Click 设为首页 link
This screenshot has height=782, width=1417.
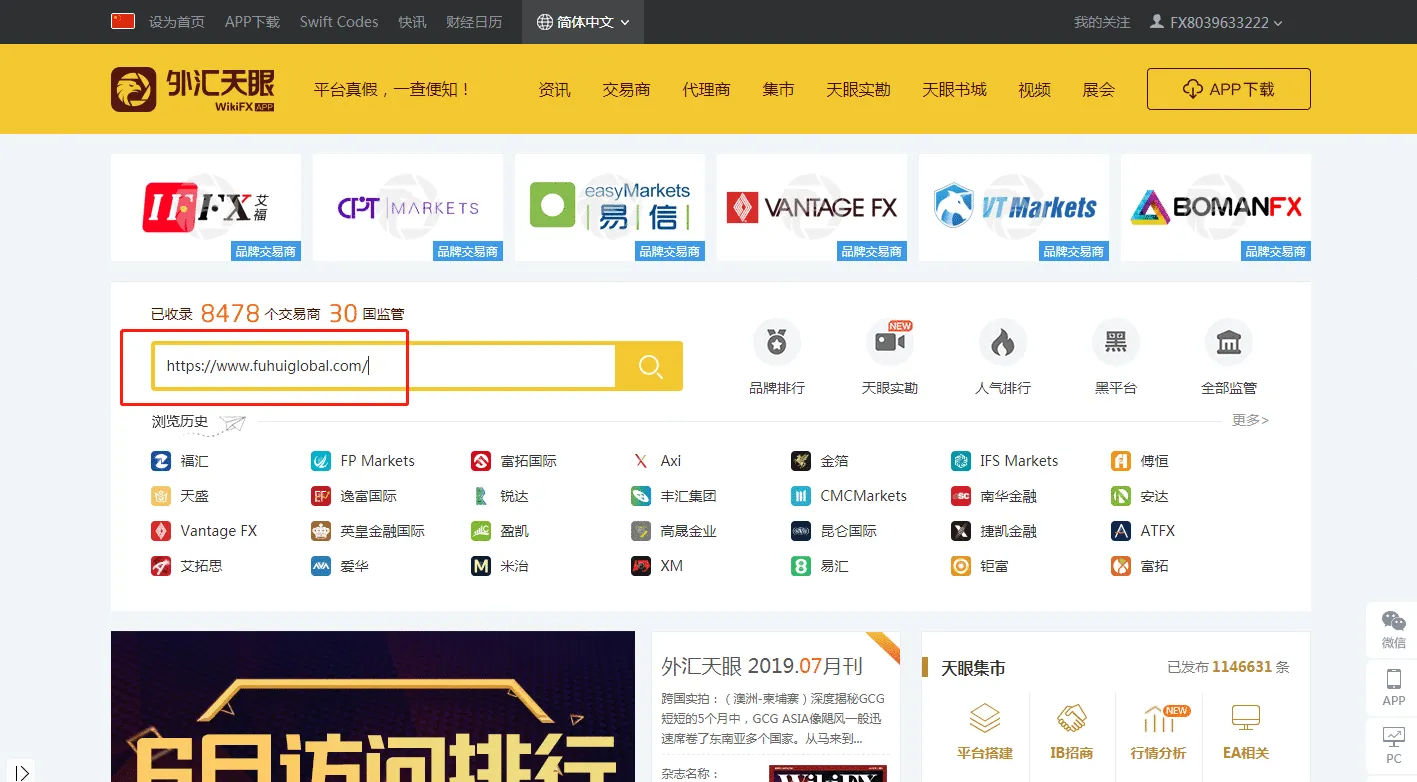177,22
